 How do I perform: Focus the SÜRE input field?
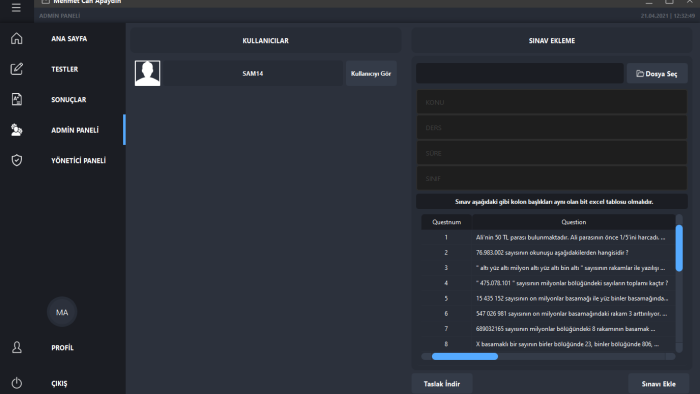click(552, 153)
